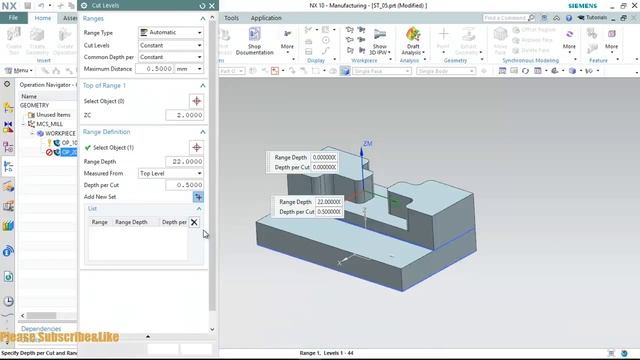Click the navigator horizontal scrollbar

click(41, 316)
